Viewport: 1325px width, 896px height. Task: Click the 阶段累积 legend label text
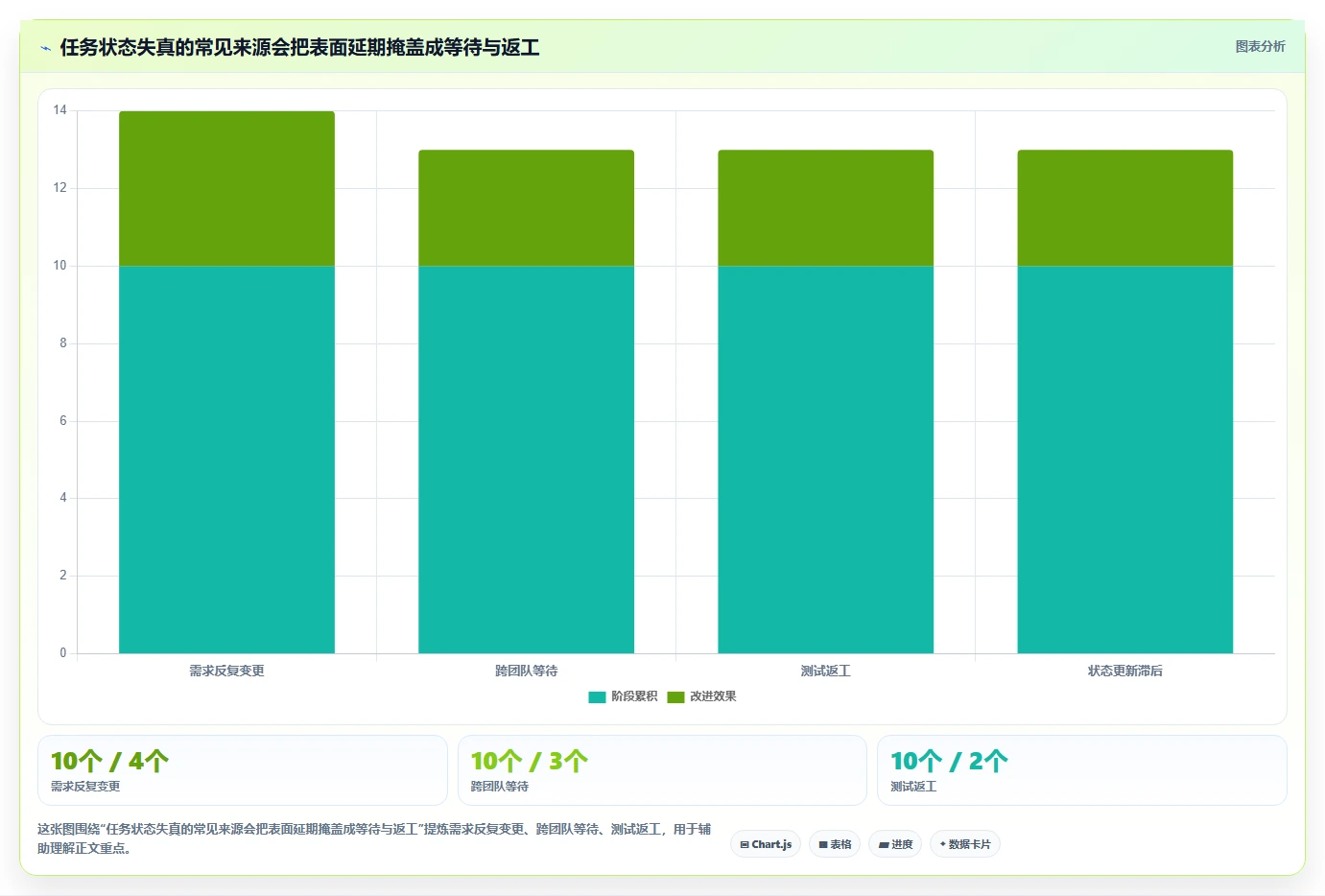tap(634, 696)
